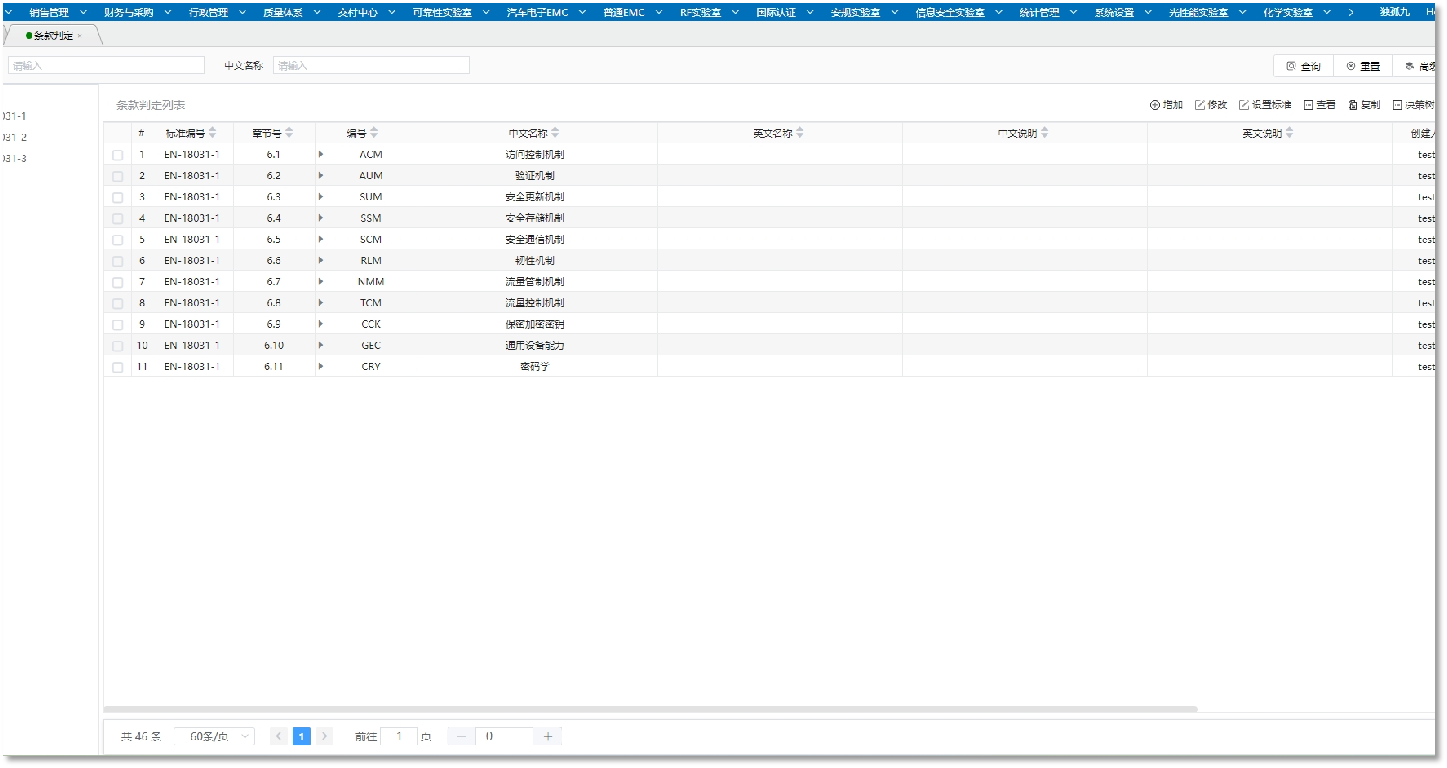
Task: Click the 复制 (copy) toolbar icon
Action: 1354,105
